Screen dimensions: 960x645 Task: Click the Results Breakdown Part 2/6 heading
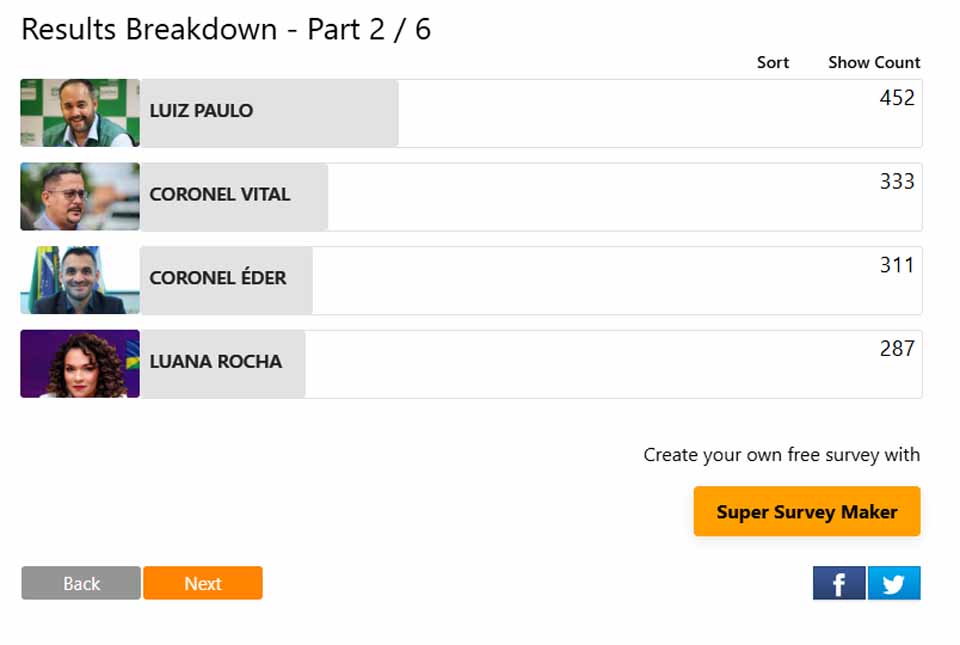226,29
